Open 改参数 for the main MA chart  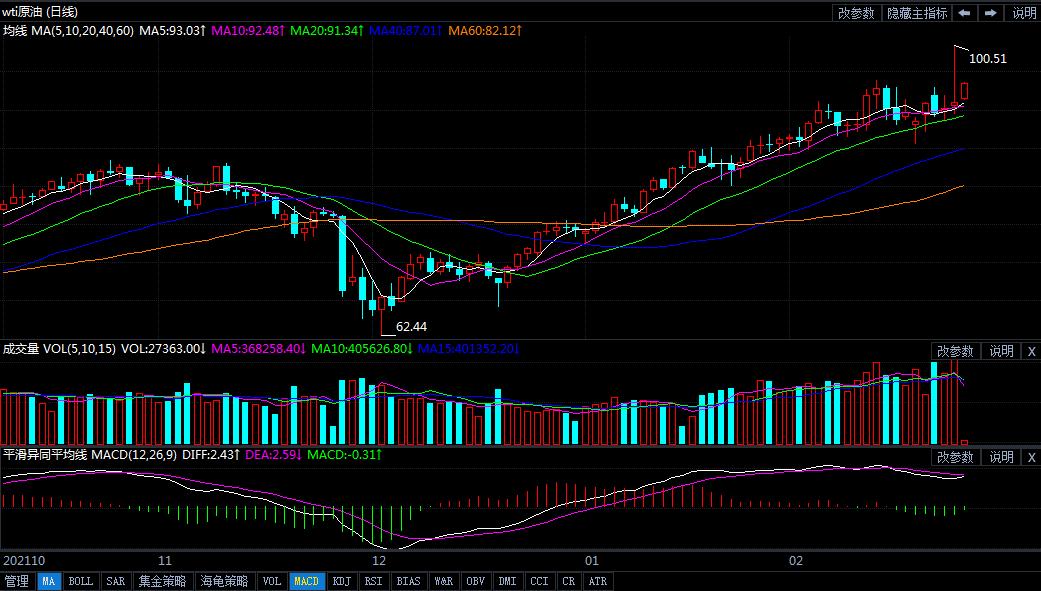tap(856, 13)
